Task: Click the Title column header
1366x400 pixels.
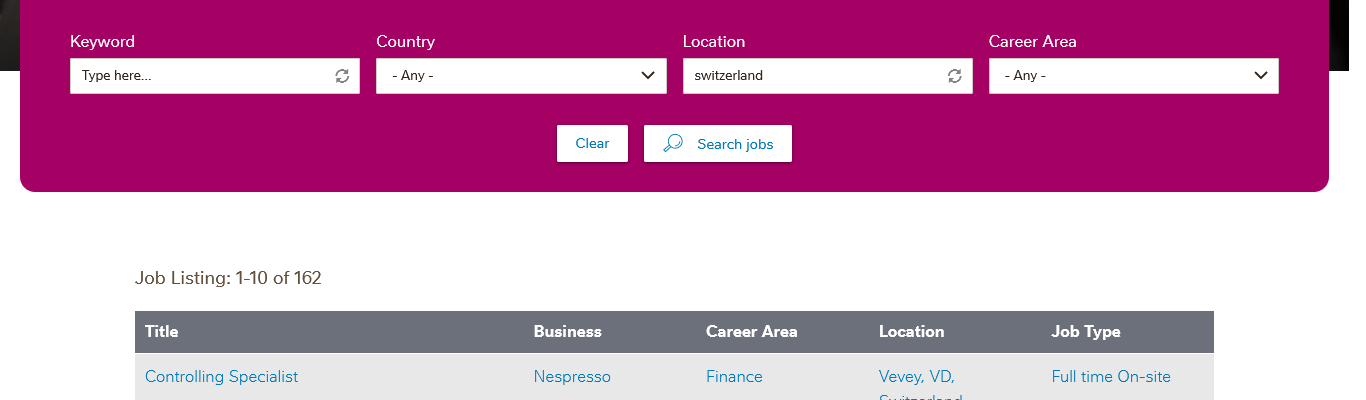Action: pyautogui.click(x=162, y=332)
